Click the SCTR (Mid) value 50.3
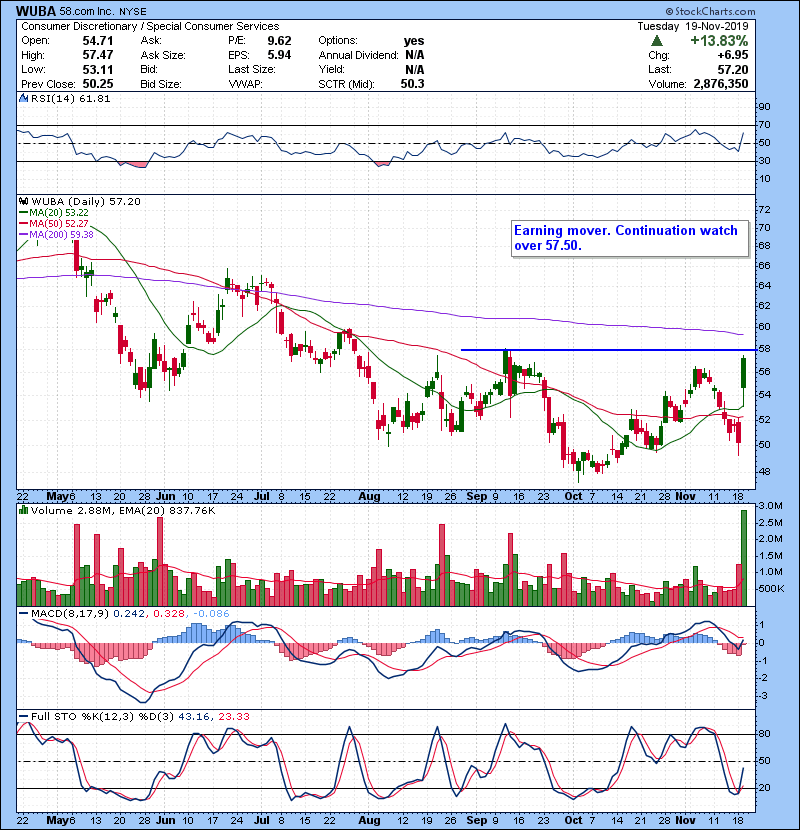The height and width of the screenshot is (830, 800). coord(412,84)
